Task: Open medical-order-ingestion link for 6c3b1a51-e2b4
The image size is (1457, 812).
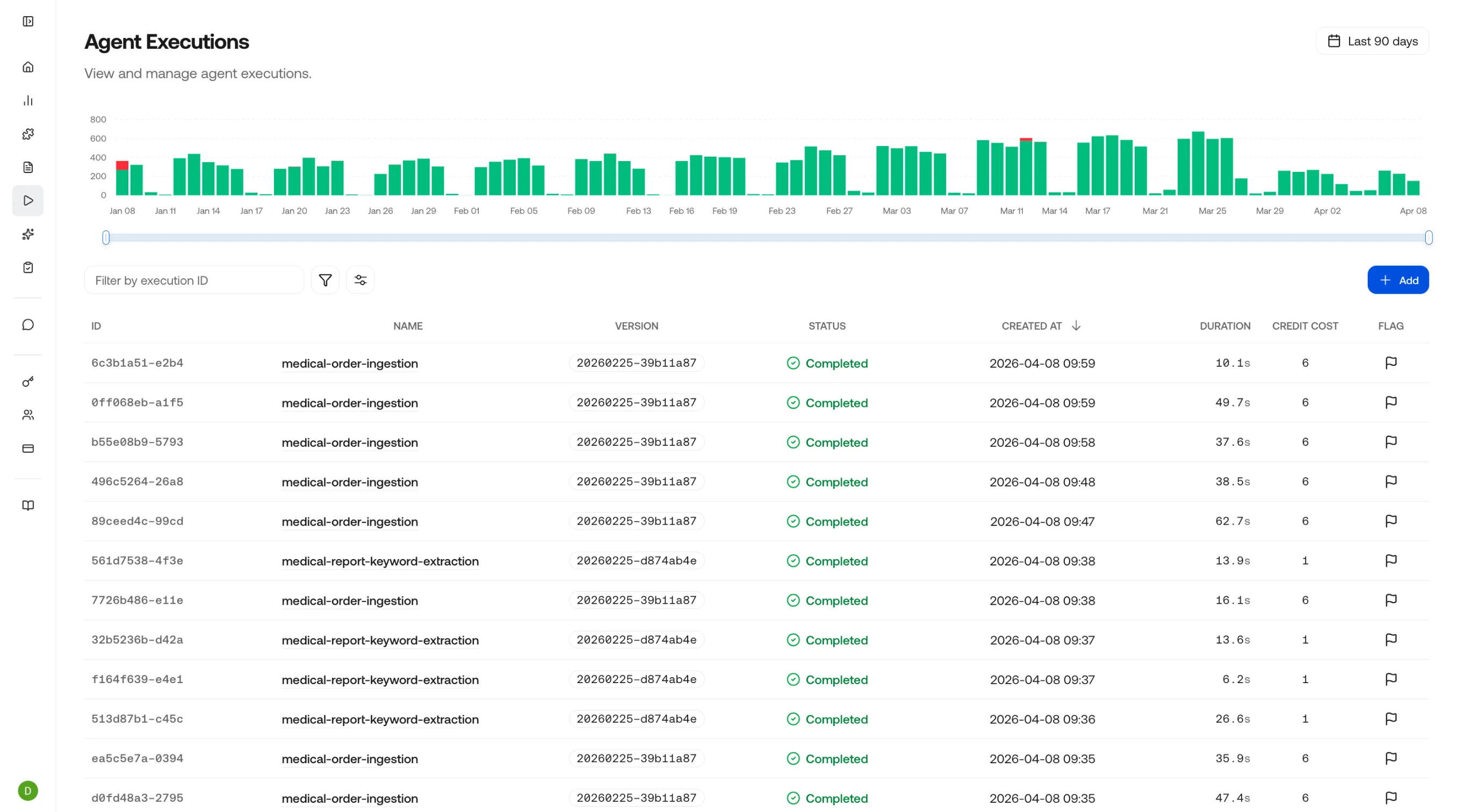Action: [350, 364]
